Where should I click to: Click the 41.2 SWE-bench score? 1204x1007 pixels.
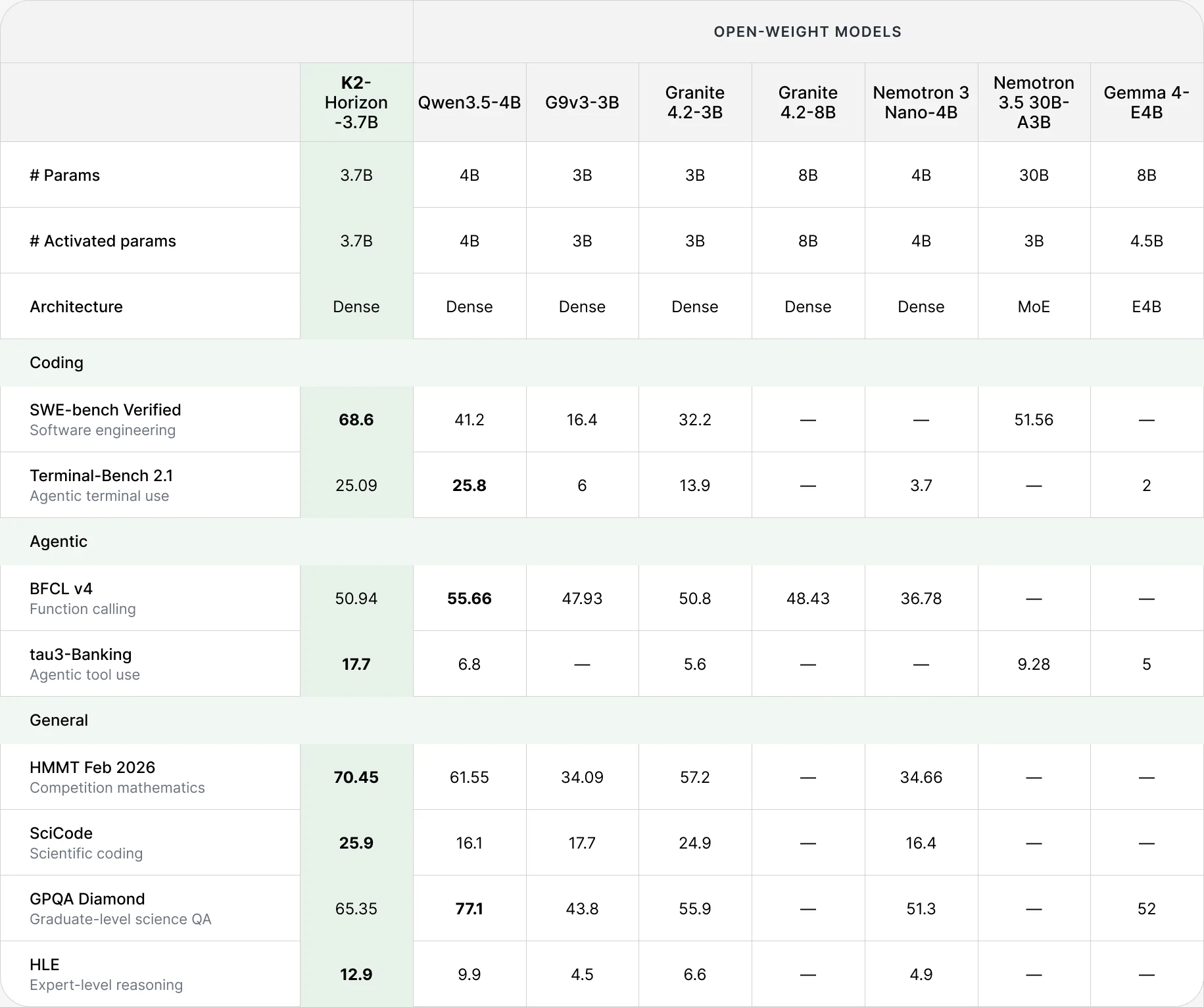click(470, 420)
